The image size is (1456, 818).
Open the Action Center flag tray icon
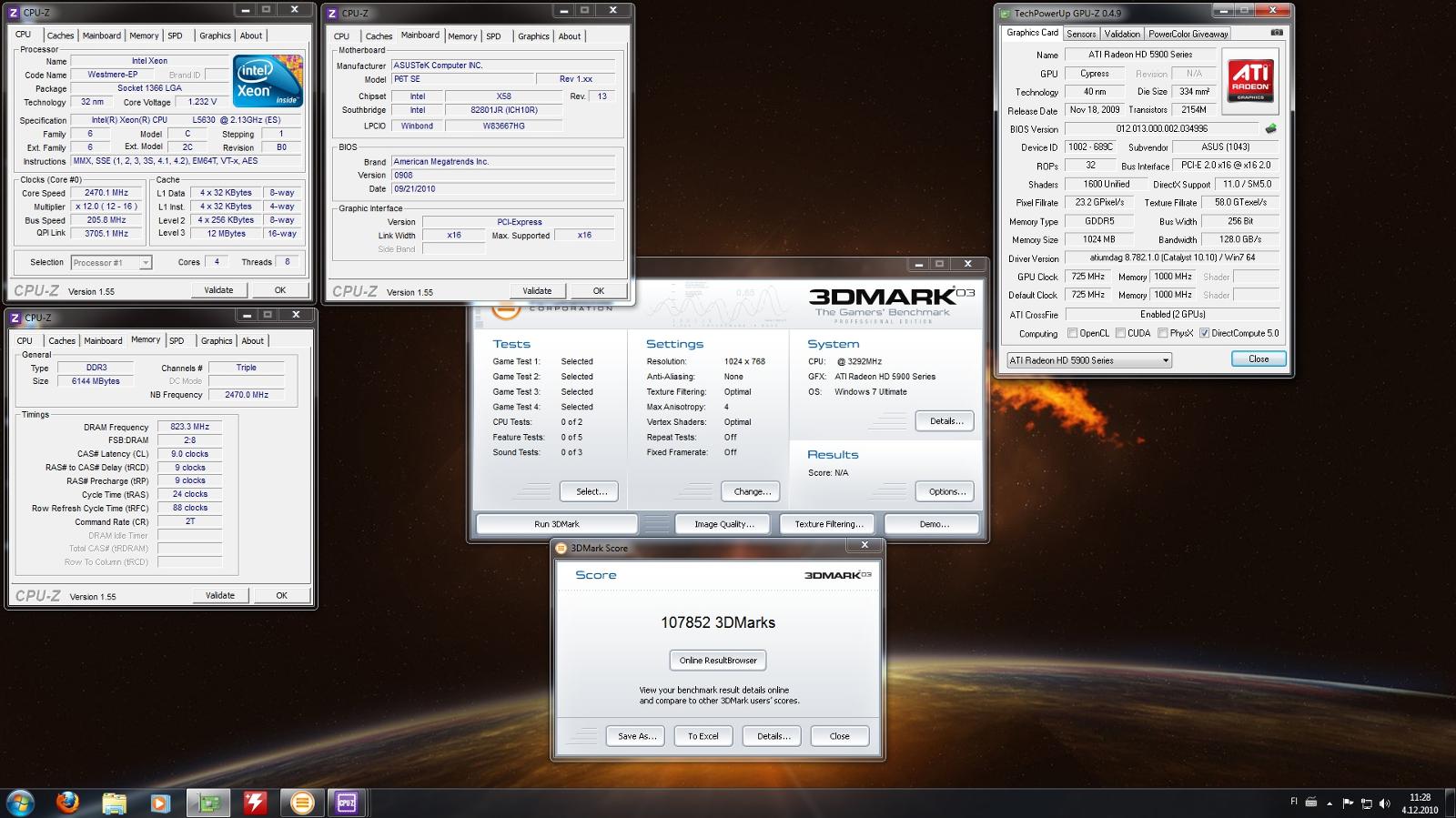coord(1348,803)
